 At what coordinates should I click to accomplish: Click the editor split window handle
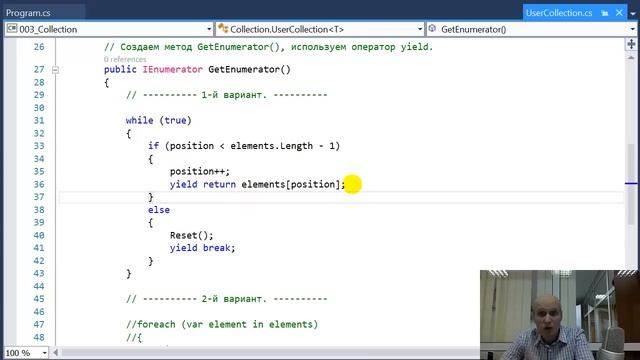click(631, 44)
